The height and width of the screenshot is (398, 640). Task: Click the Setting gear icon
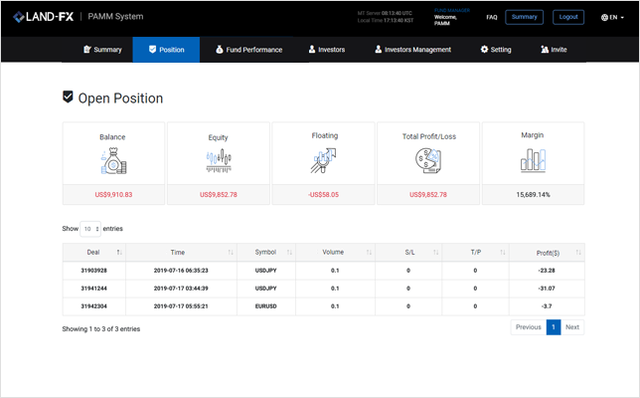(x=484, y=49)
